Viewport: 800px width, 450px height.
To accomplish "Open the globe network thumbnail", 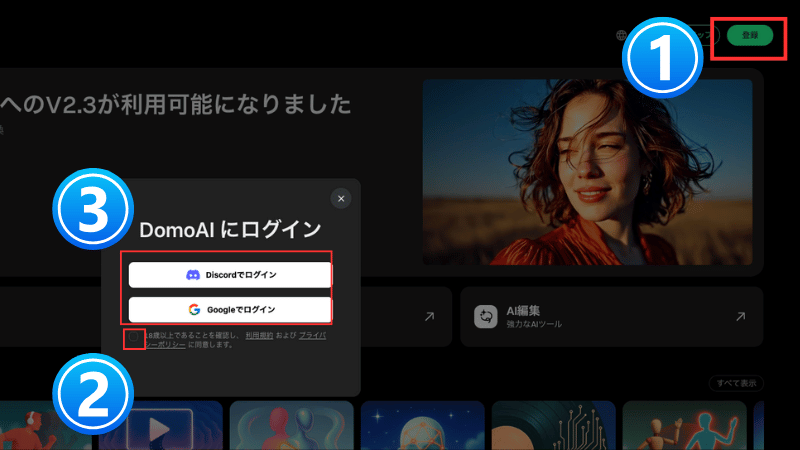I will (x=422, y=426).
